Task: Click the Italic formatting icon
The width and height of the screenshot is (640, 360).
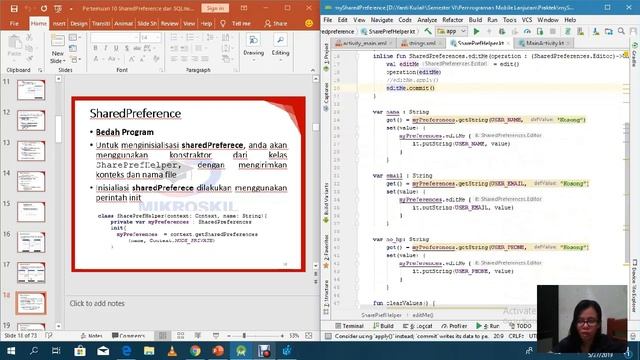Action: coord(106,48)
